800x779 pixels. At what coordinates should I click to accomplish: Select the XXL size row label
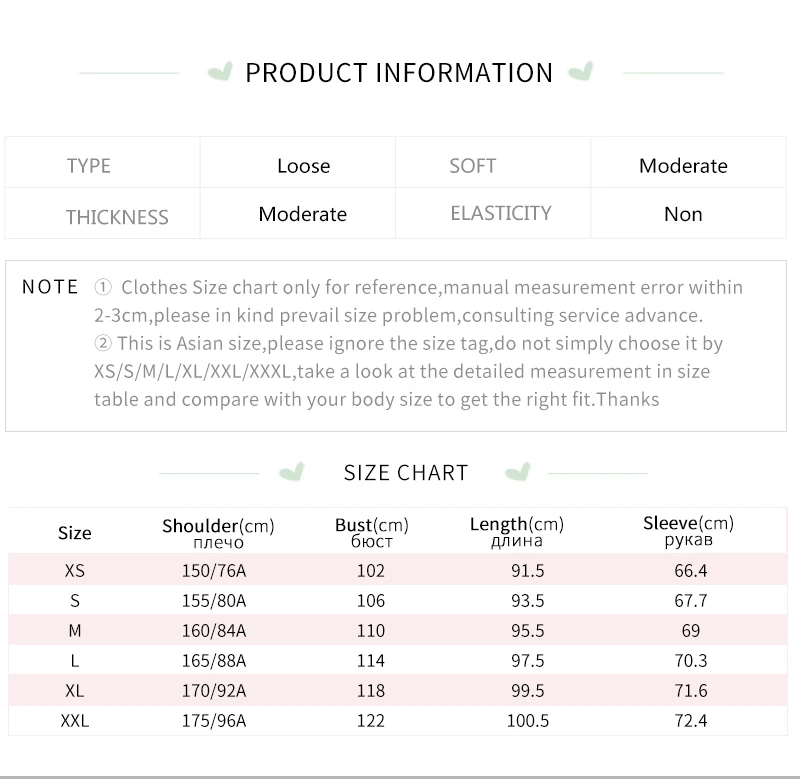point(74,720)
